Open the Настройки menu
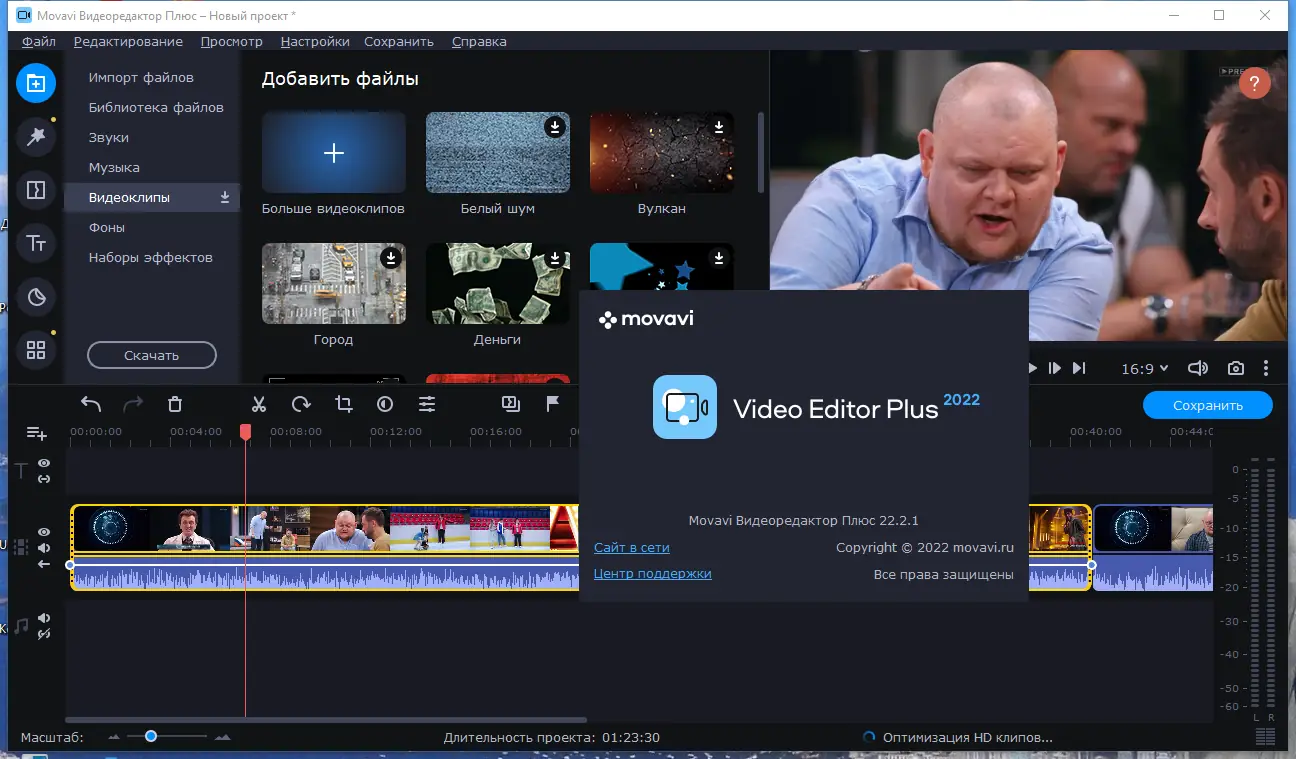 315,41
